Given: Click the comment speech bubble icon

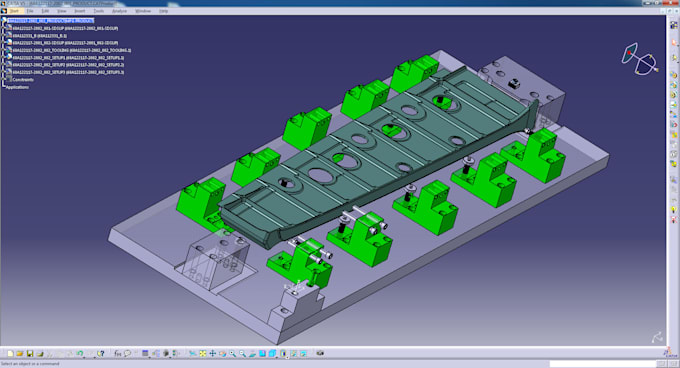Looking at the screenshot, I should pos(128,354).
